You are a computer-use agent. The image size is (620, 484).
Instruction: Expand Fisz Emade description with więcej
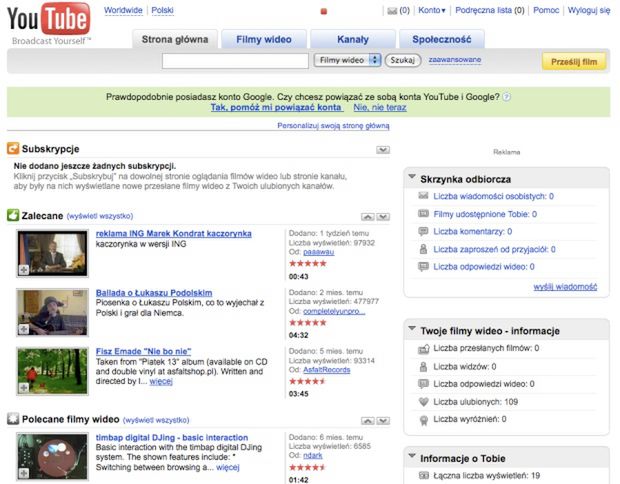point(161,381)
